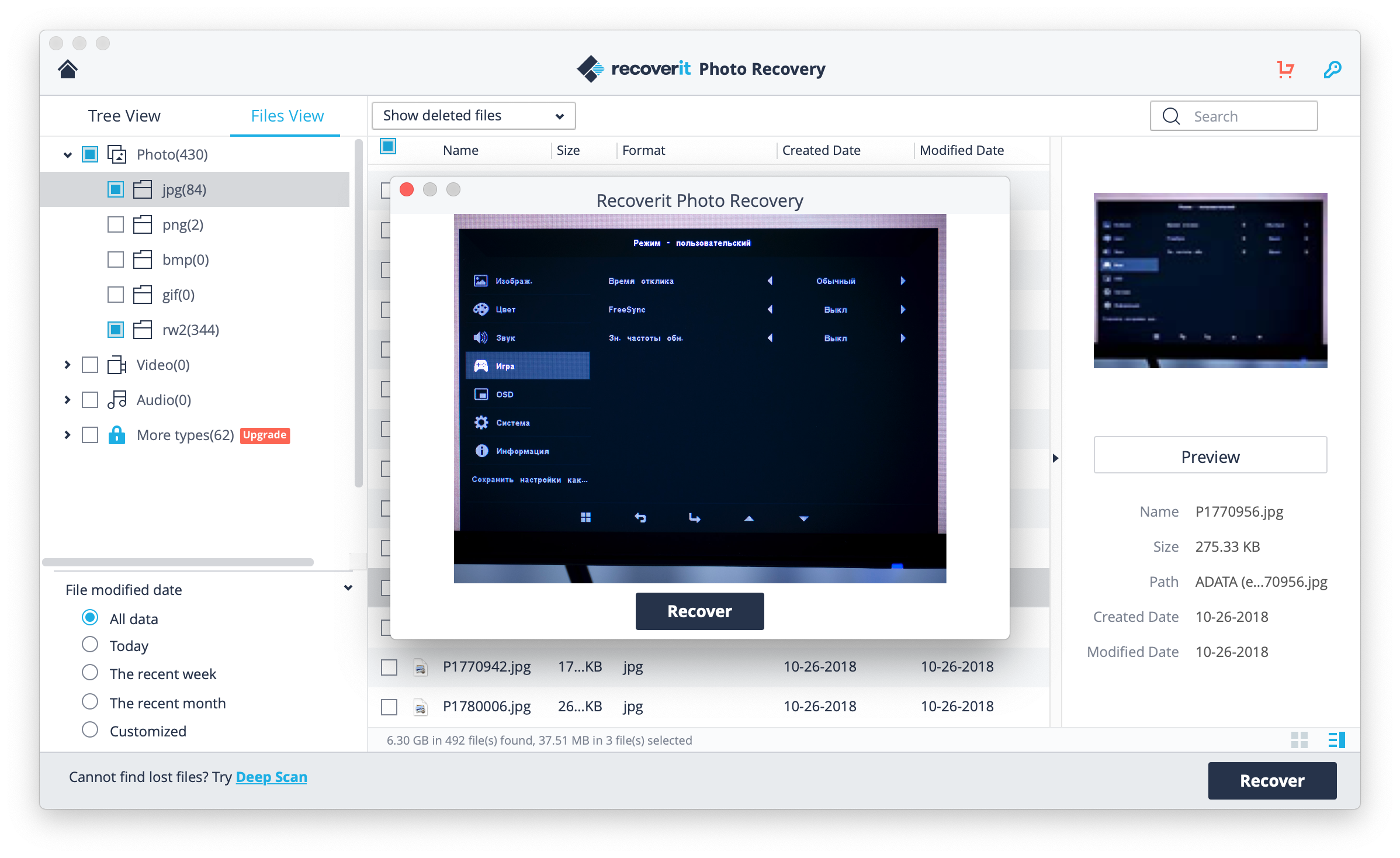Select The recent week radio button
This screenshot has height=858, width=1400.
point(90,673)
